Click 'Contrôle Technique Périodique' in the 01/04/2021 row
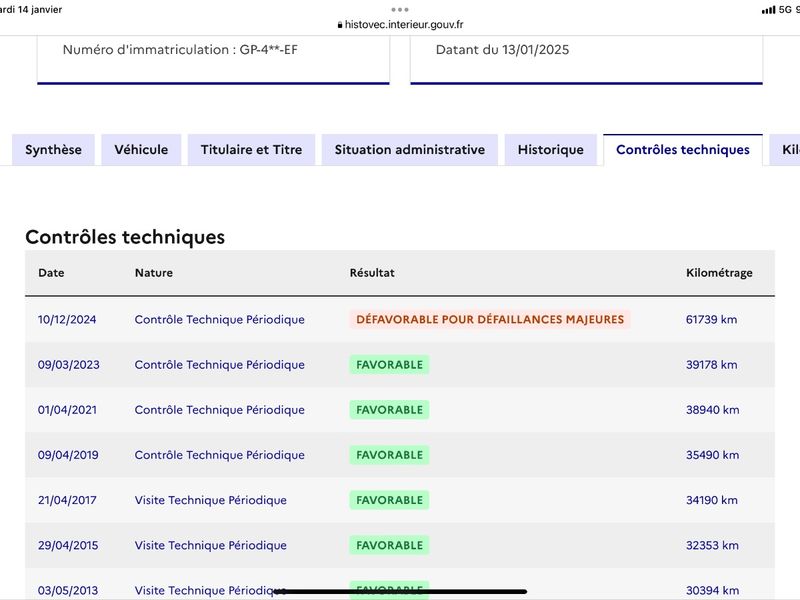The image size is (800, 600). (x=219, y=410)
